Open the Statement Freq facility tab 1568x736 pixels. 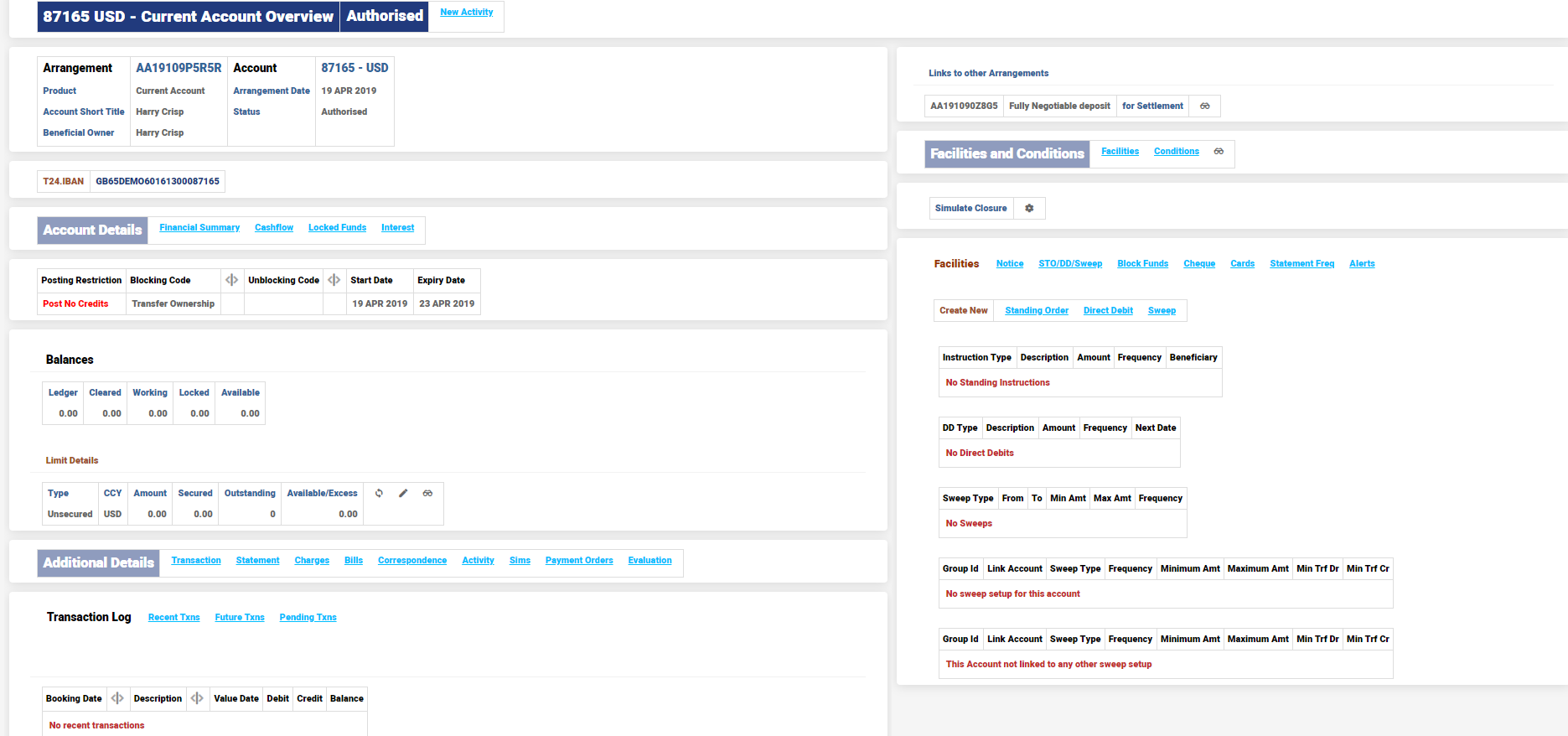click(x=1301, y=264)
